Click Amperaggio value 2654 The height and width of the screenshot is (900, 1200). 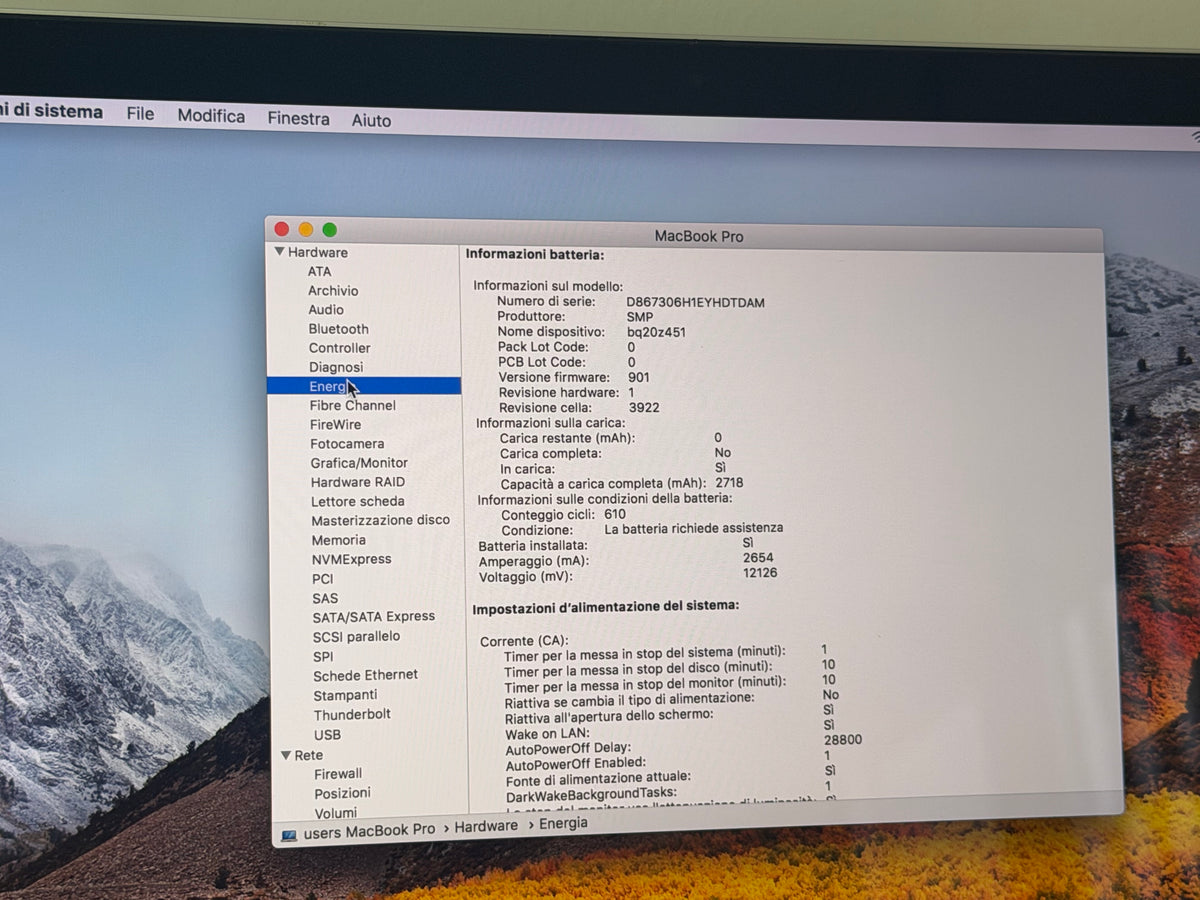757,557
